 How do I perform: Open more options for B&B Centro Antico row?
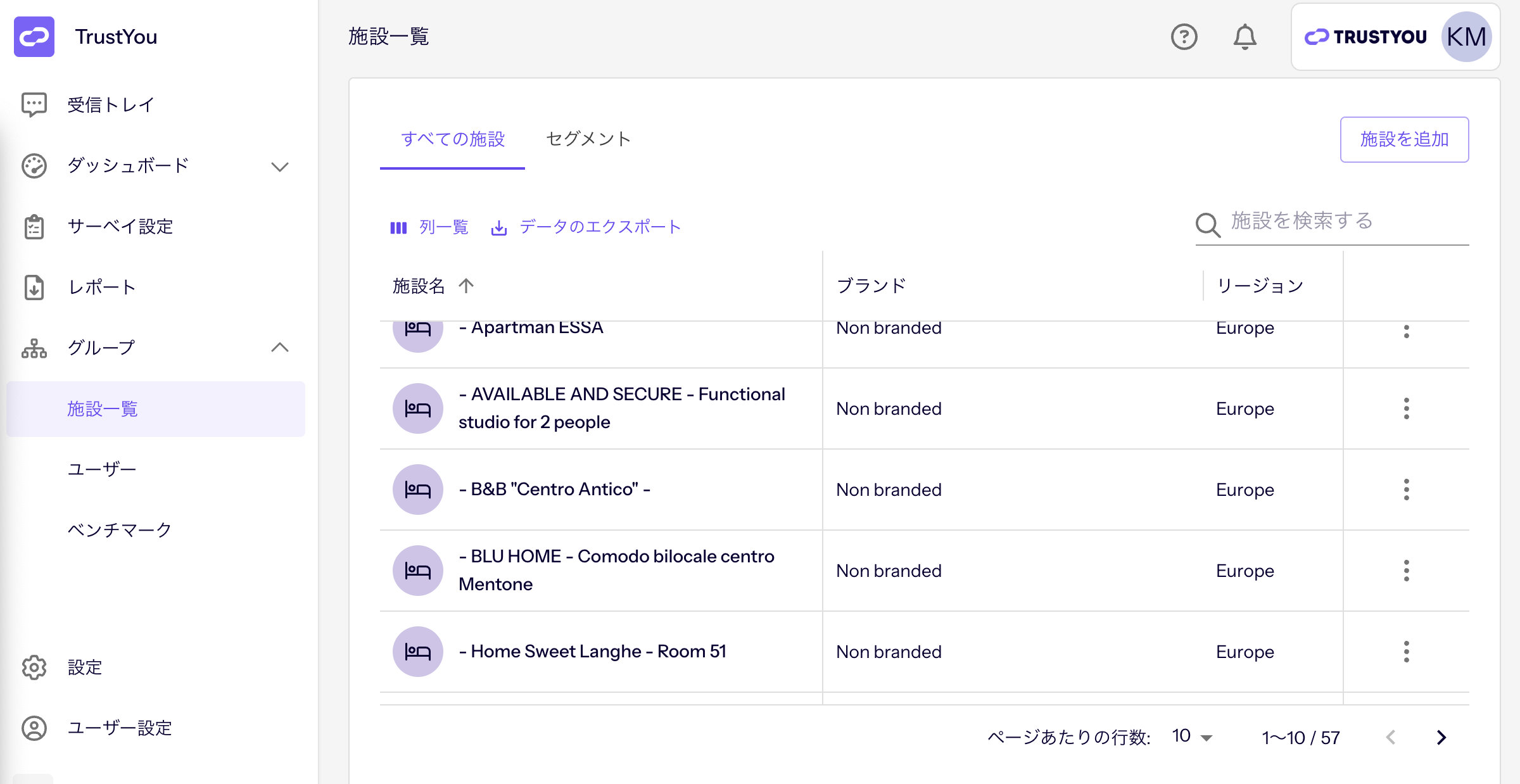coord(1407,490)
